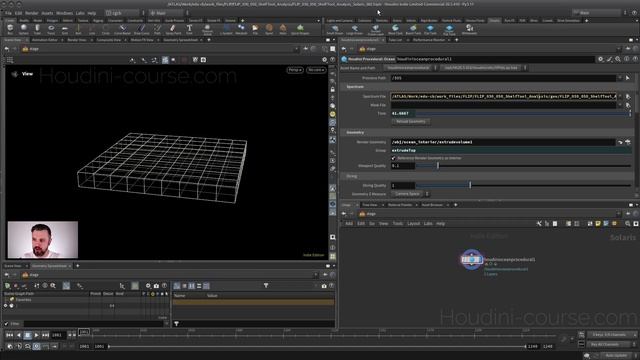This screenshot has width=640, height=360.
Task: Select the Path shelf tool
Action: [x=157, y=29]
